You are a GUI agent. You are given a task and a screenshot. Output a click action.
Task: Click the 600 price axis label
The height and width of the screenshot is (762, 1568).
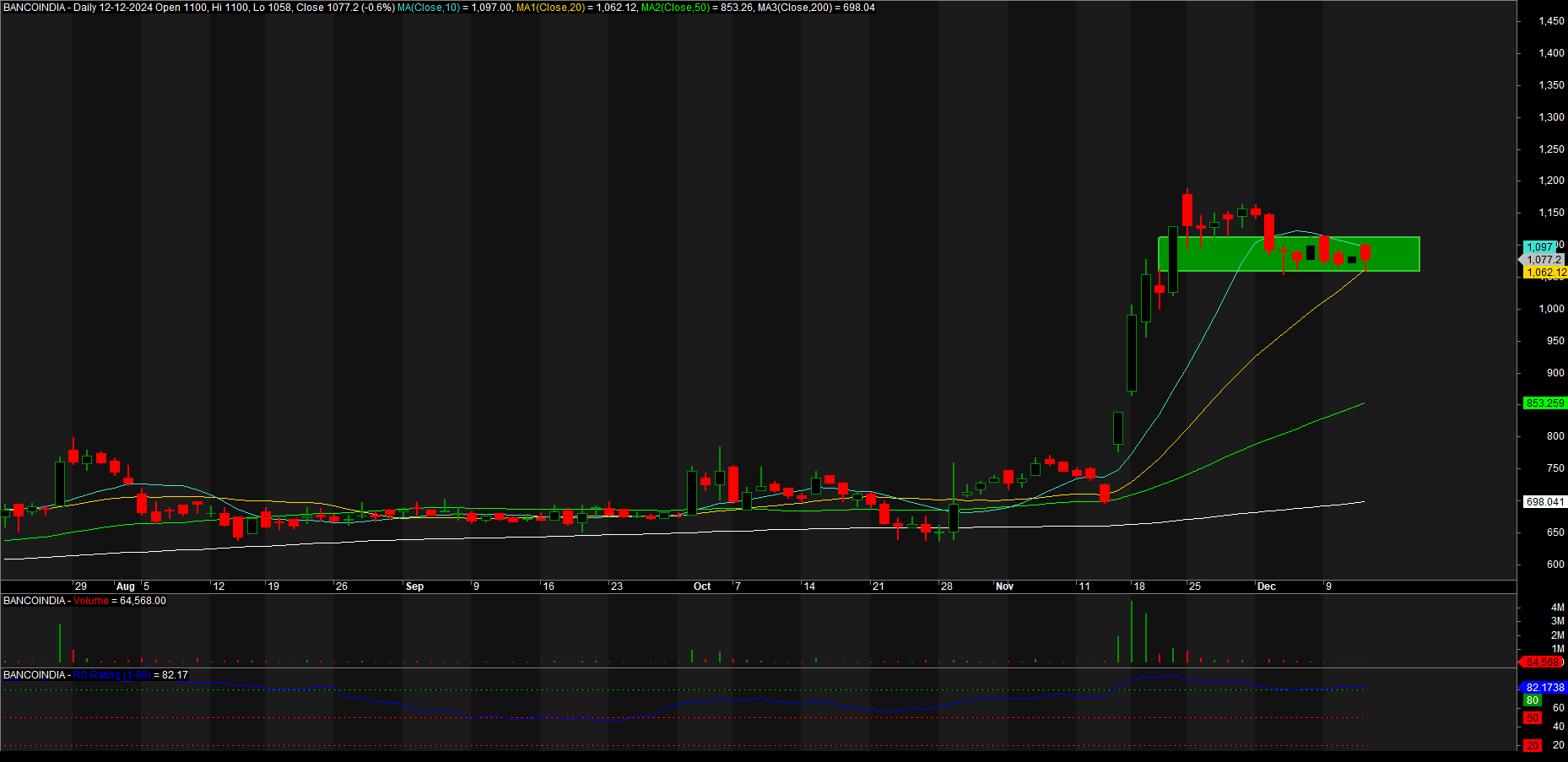pos(1554,565)
